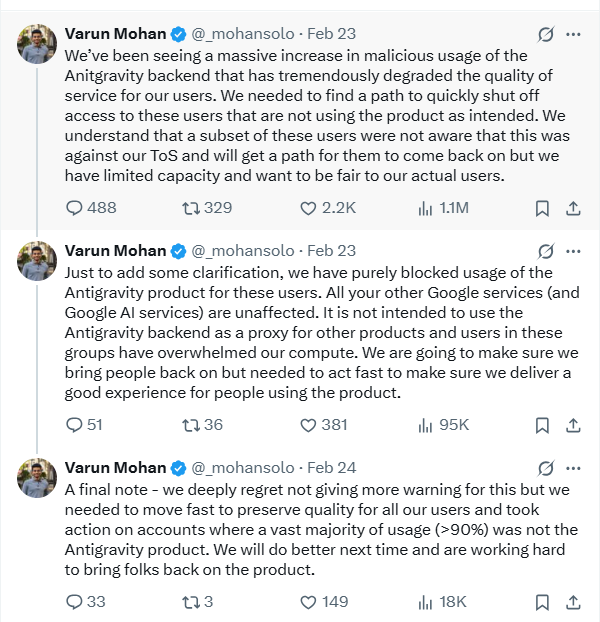This screenshot has width=600, height=622.
Task: Open more options on the second tweet
Action: (573, 250)
